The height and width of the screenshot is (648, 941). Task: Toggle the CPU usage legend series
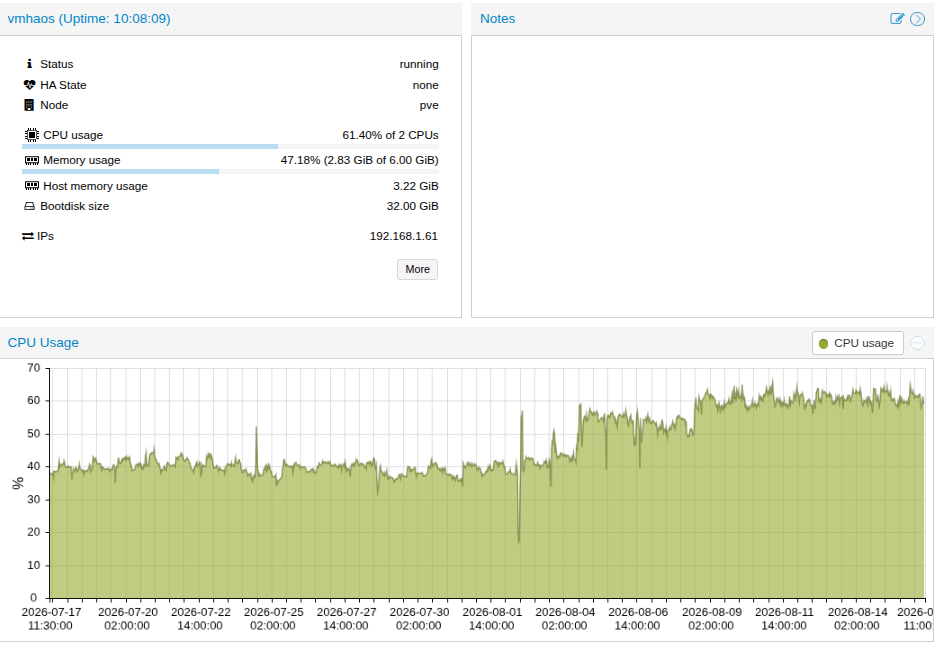click(x=858, y=343)
